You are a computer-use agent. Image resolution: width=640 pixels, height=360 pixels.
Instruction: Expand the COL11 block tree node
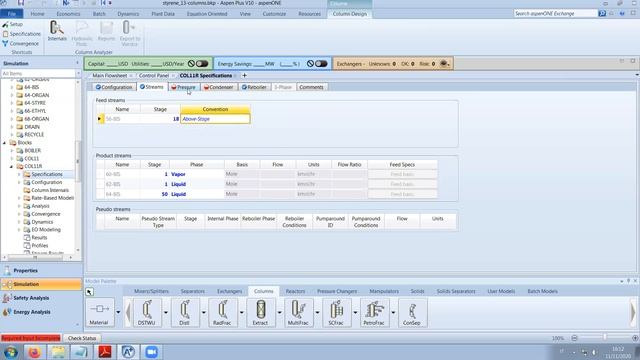(x=12, y=158)
